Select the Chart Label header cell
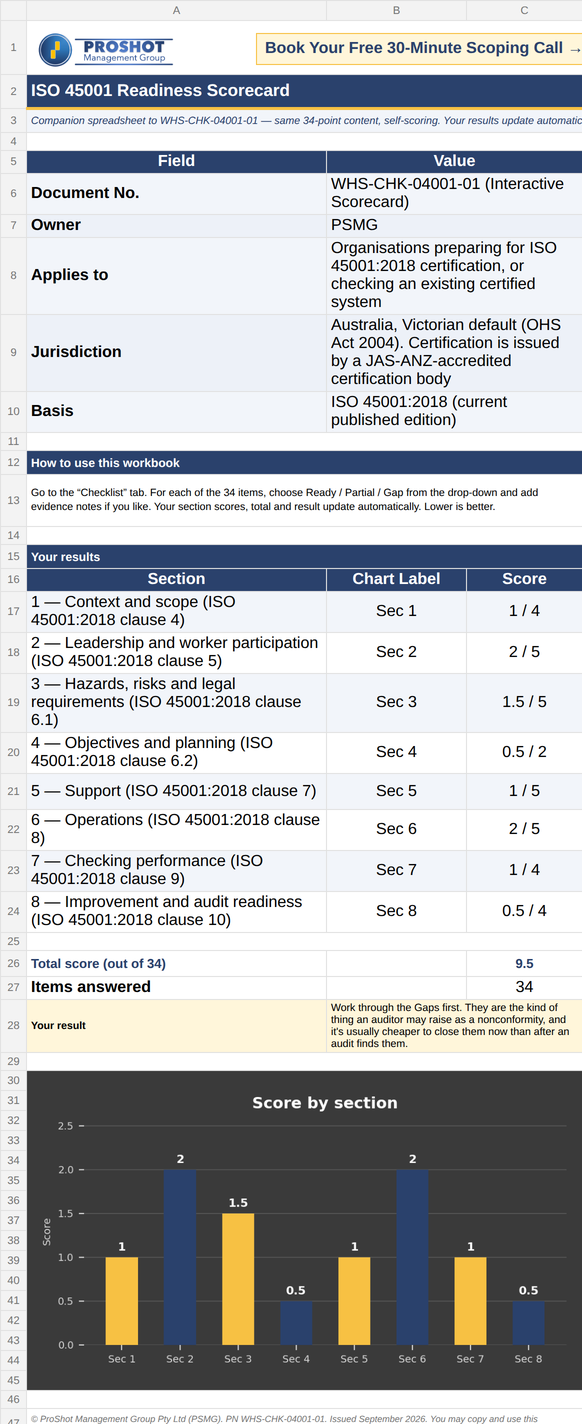Viewport: 582px width, 1424px height. point(396,579)
